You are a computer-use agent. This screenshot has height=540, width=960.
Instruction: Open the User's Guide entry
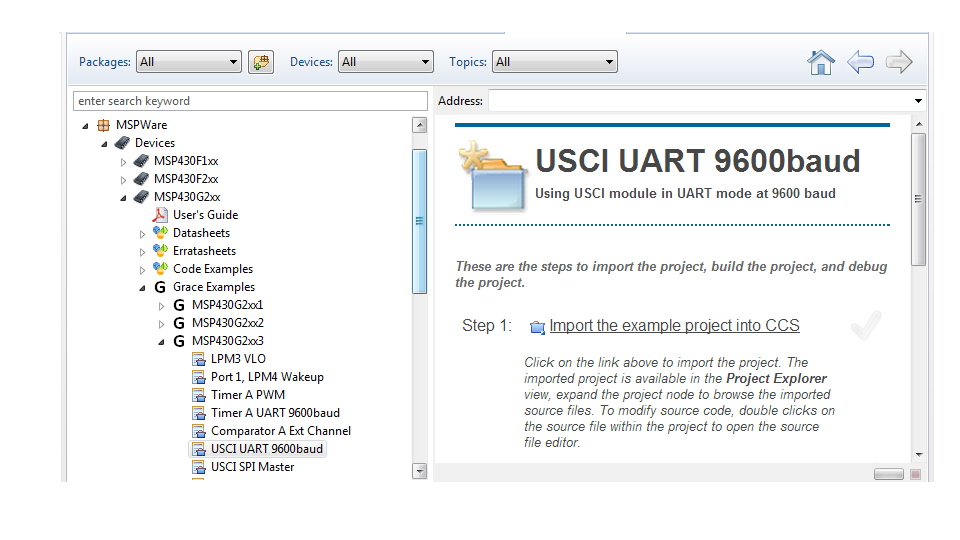click(205, 215)
